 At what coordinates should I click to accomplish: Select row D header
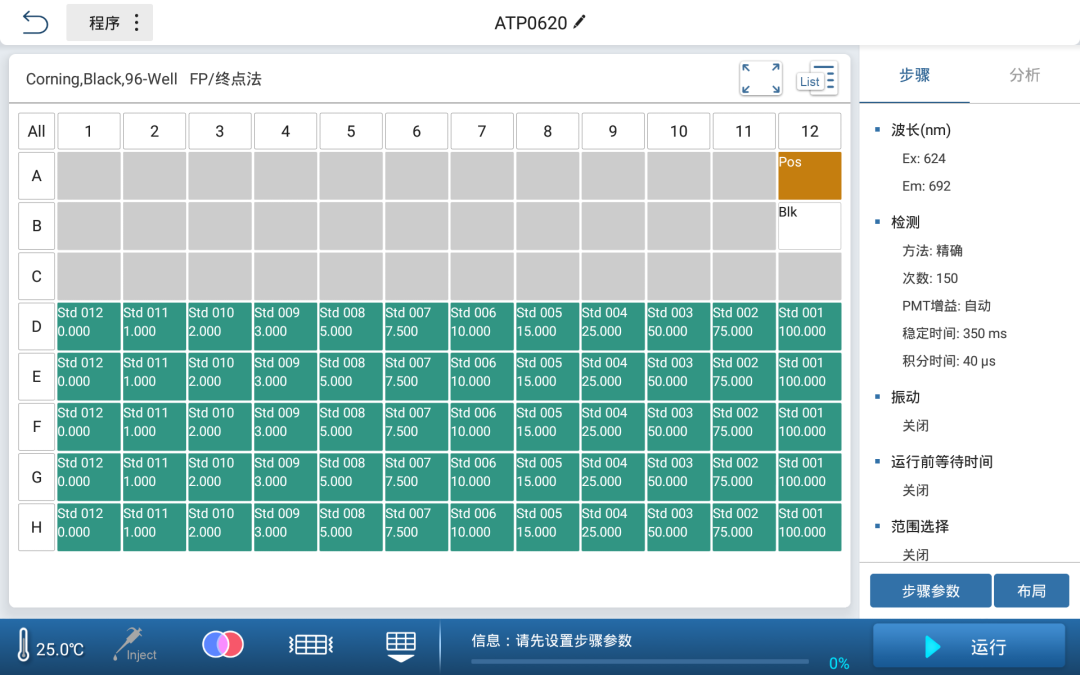coord(37,326)
